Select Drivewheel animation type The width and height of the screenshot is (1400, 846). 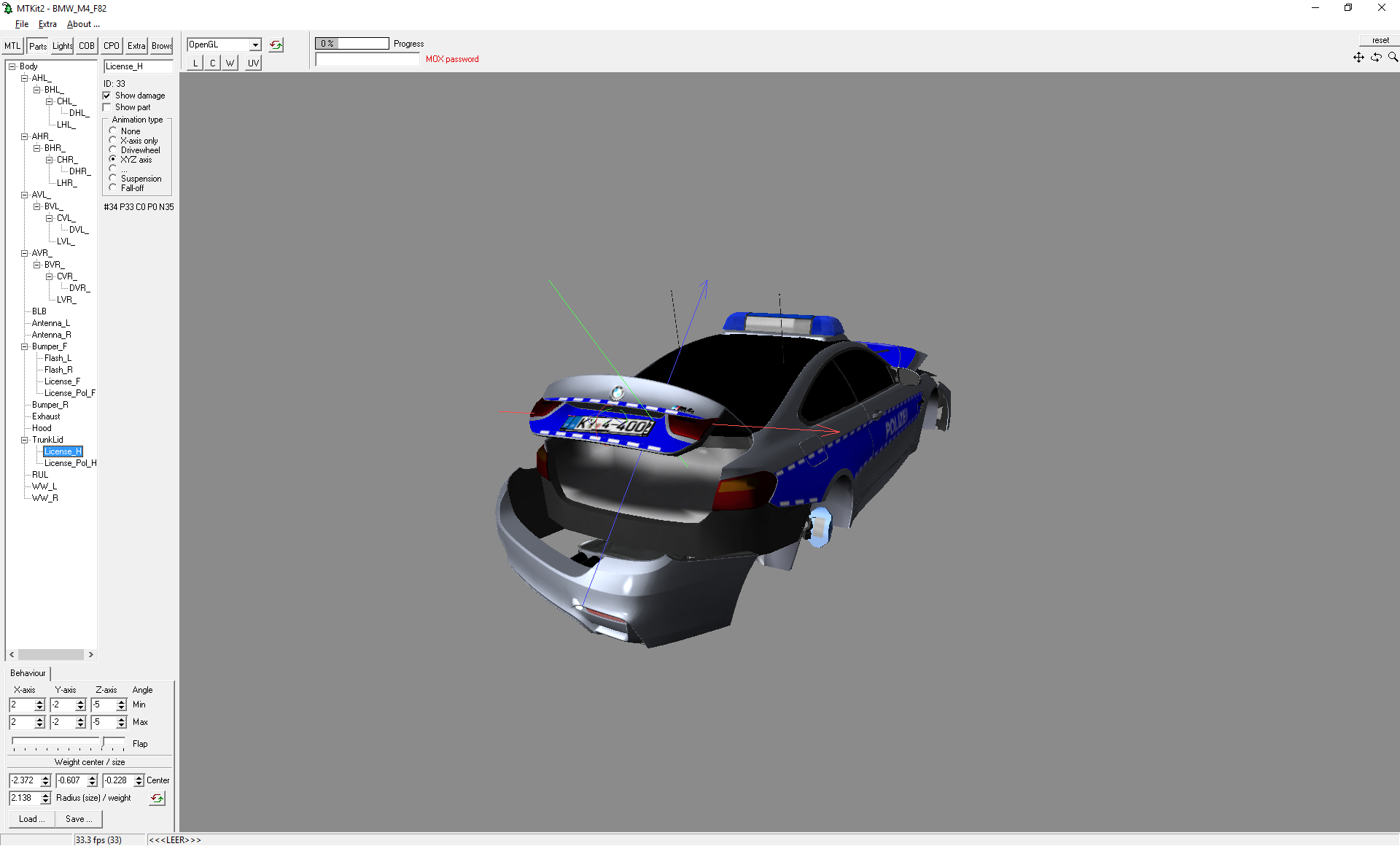(x=113, y=150)
